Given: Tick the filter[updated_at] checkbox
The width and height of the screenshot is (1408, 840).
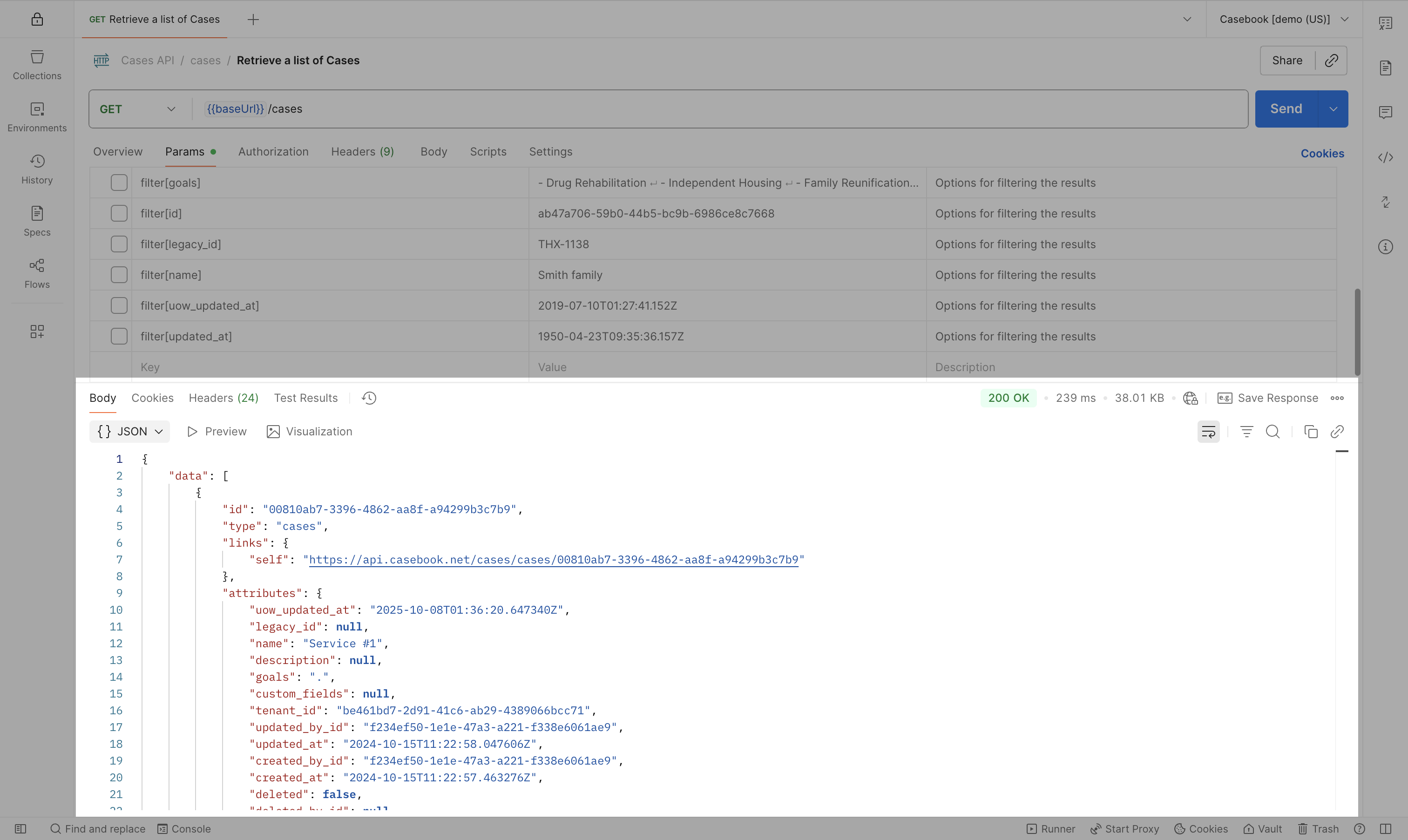Looking at the screenshot, I should pos(119,336).
